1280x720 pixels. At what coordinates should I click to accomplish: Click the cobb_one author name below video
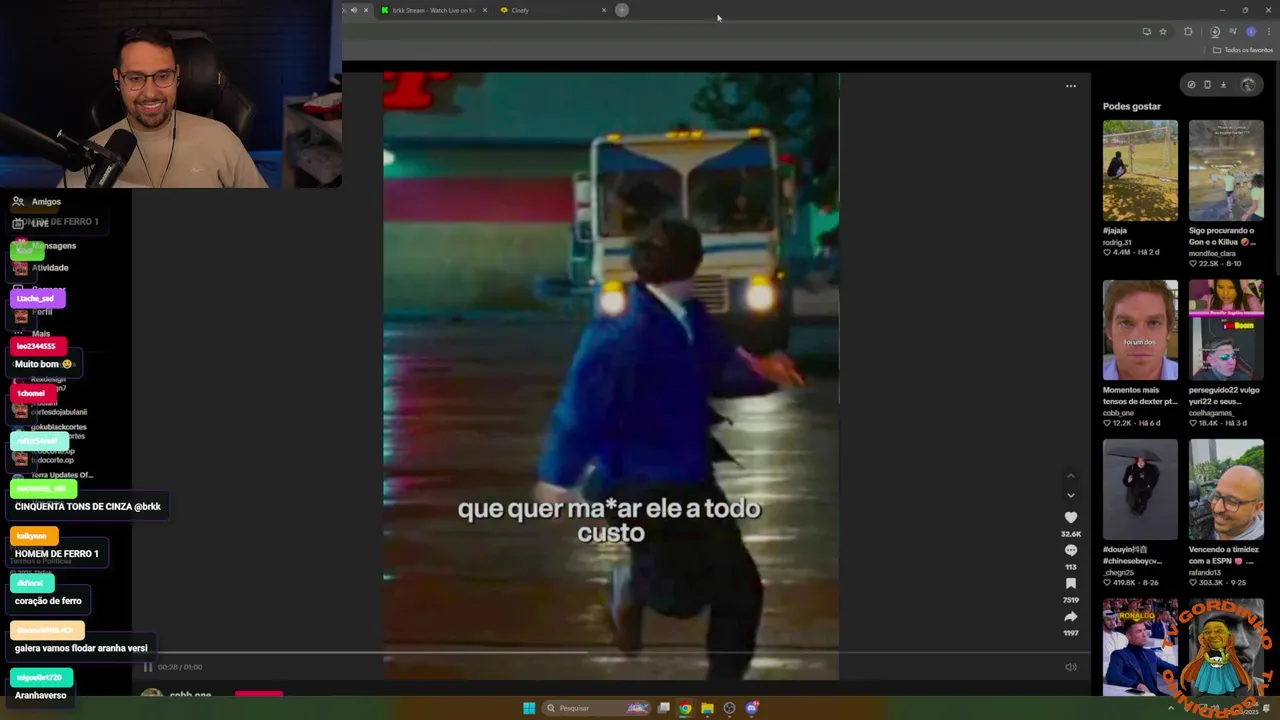190,694
